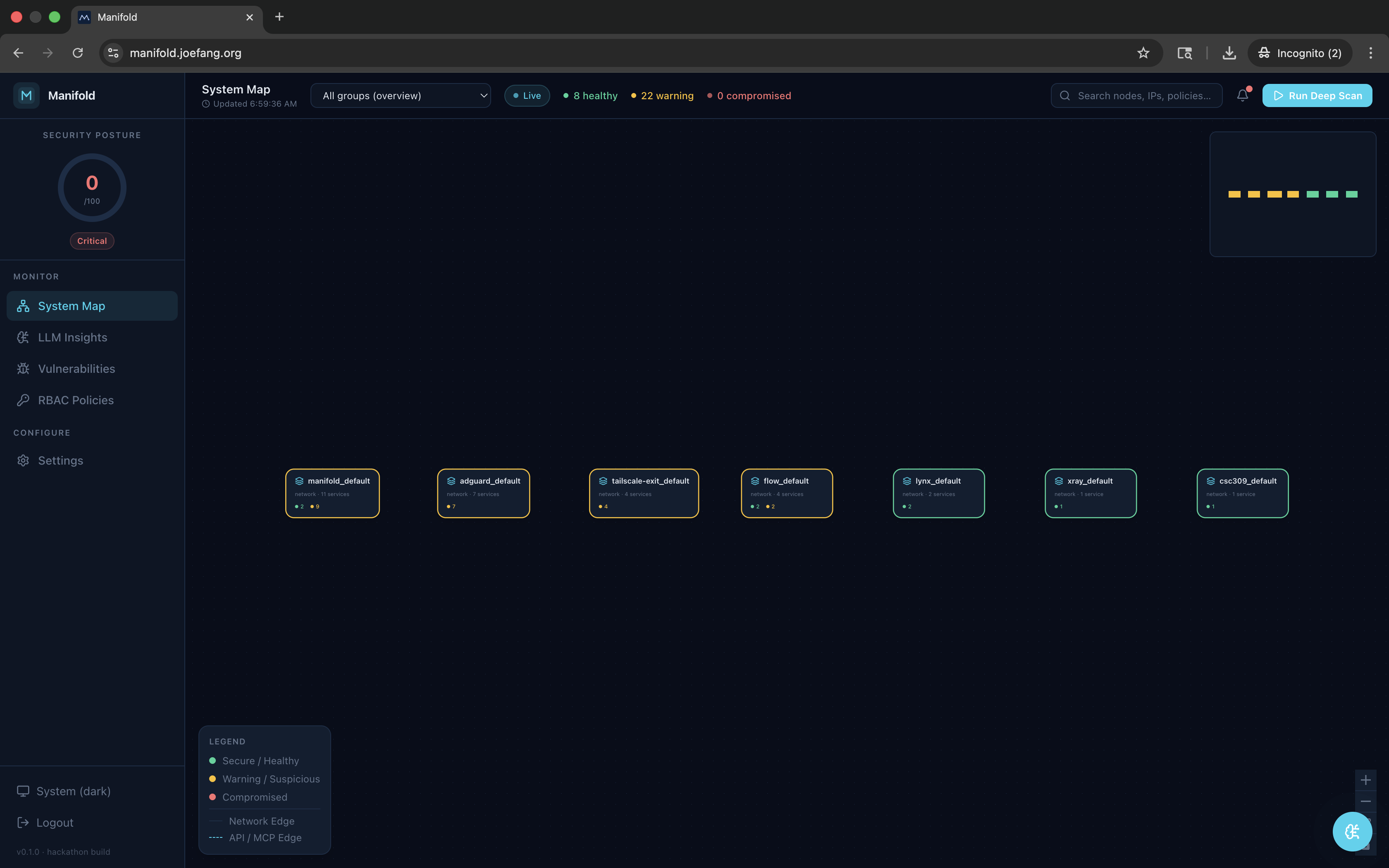The width and height of the screenshot is (1389, 868).
Task: Open RBAC Policies section
Action: pos(76,400)
